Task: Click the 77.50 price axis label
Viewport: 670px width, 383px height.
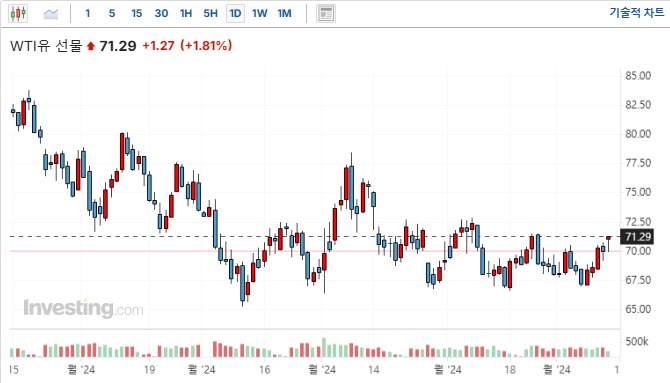Action: [x=638, y=163]
